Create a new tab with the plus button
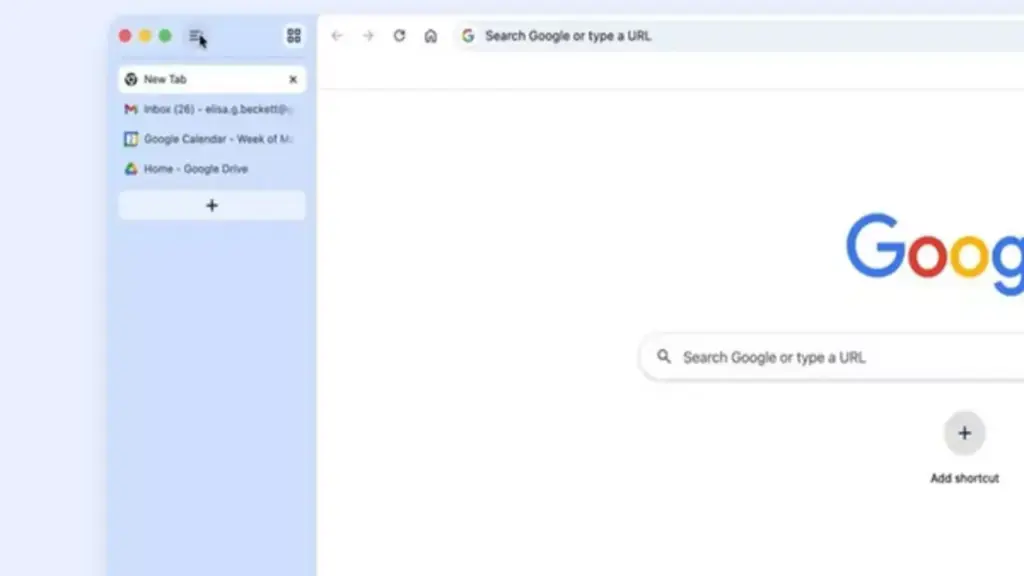Image resolution: width=1024 pixels, height=576 pixels. [211, 205]
